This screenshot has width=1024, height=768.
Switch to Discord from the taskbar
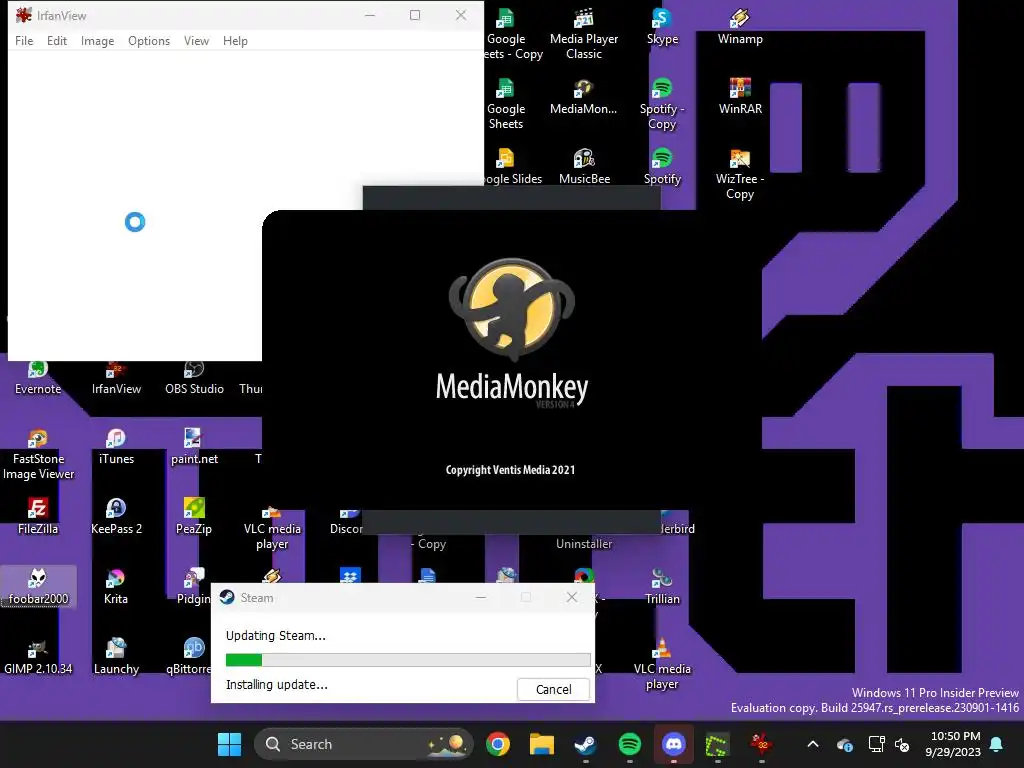(673, 744)
